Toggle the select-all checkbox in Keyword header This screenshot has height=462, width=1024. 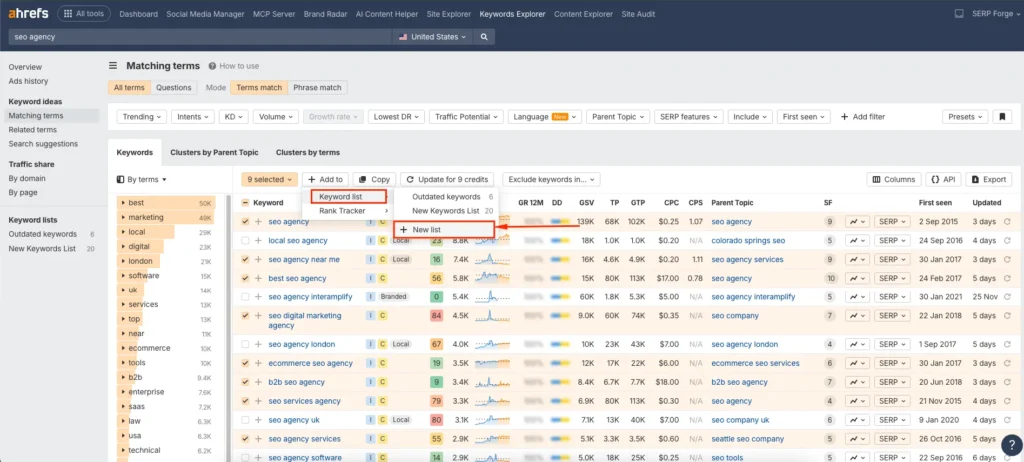click(245, 203)
